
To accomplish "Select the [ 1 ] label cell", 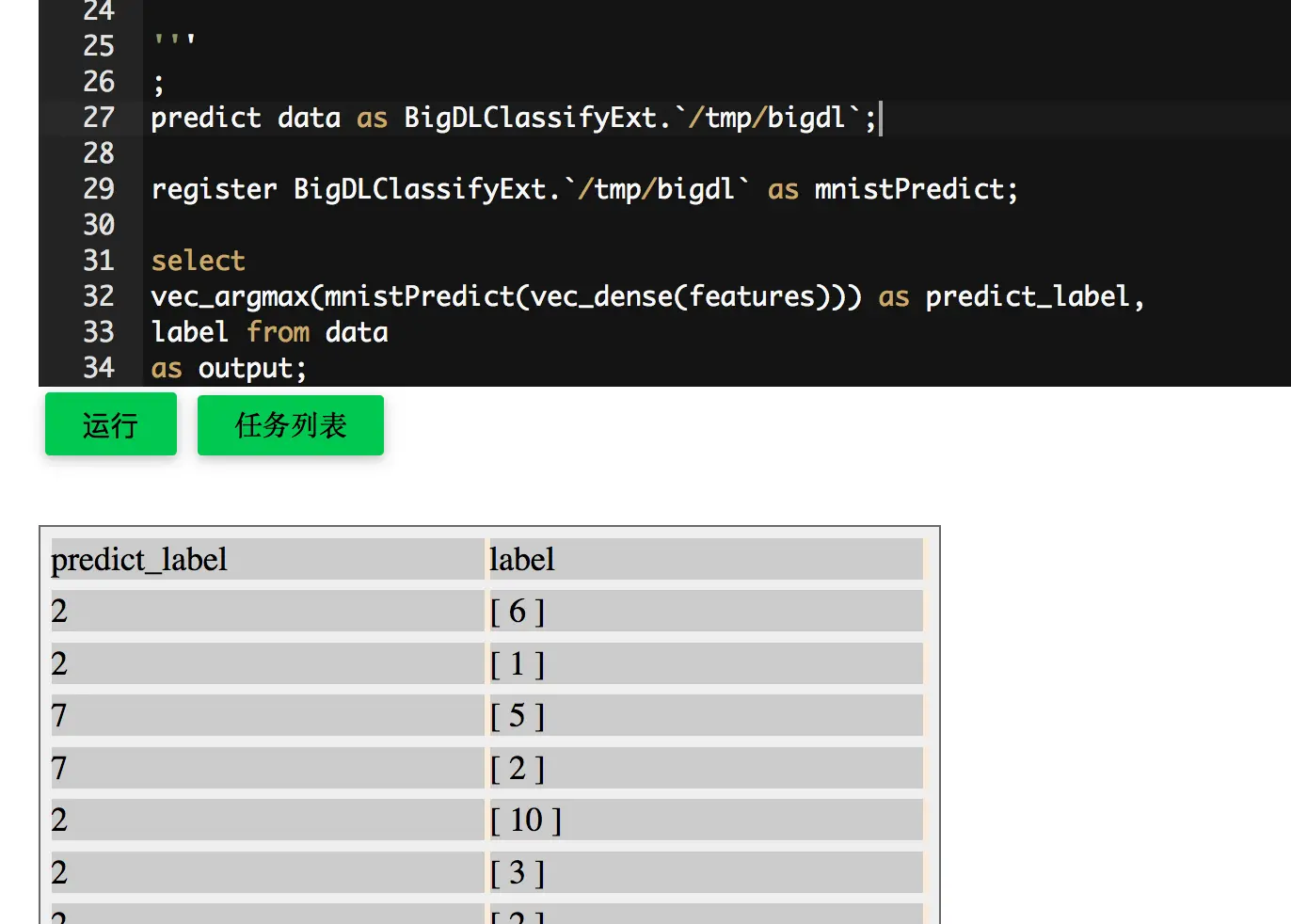I will click(x=706, y=663).
